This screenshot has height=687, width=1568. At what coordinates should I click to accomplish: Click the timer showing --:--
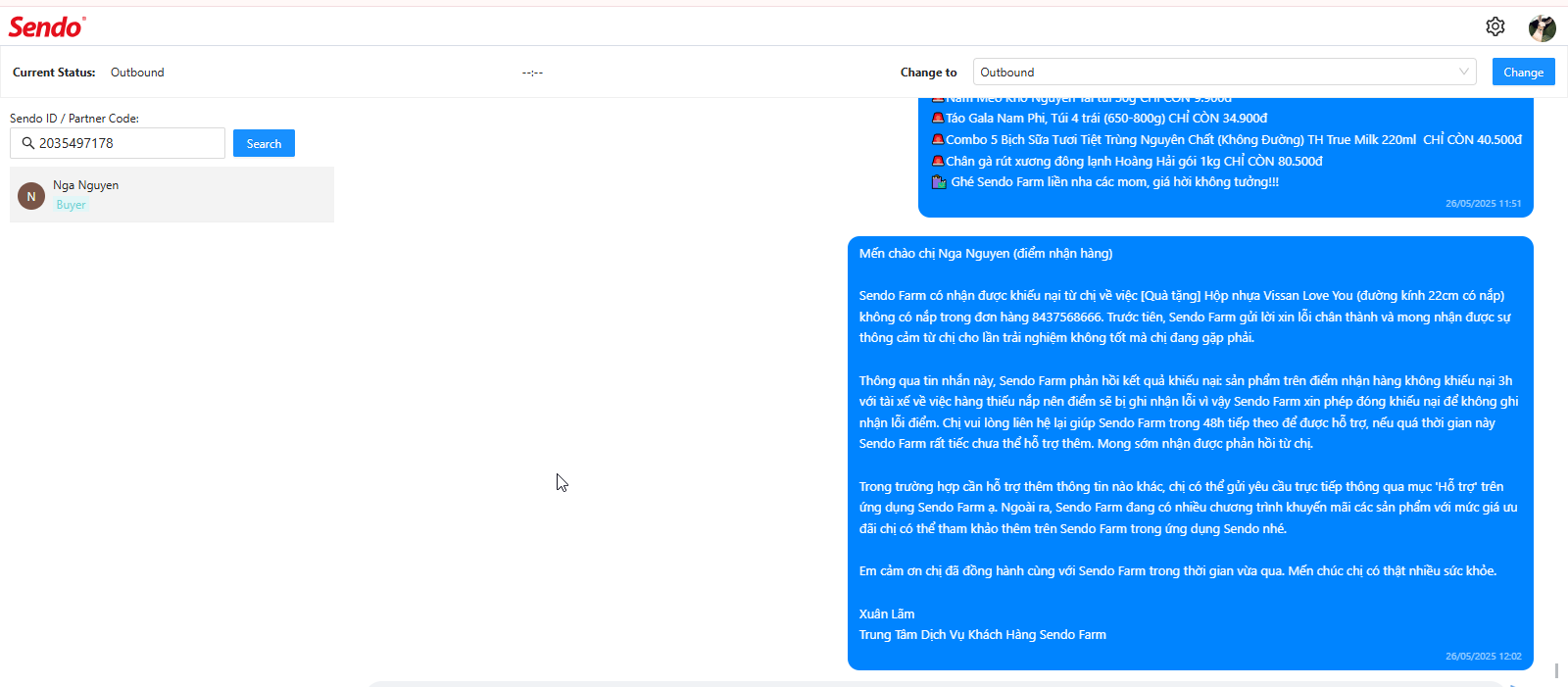click(532, 73)
